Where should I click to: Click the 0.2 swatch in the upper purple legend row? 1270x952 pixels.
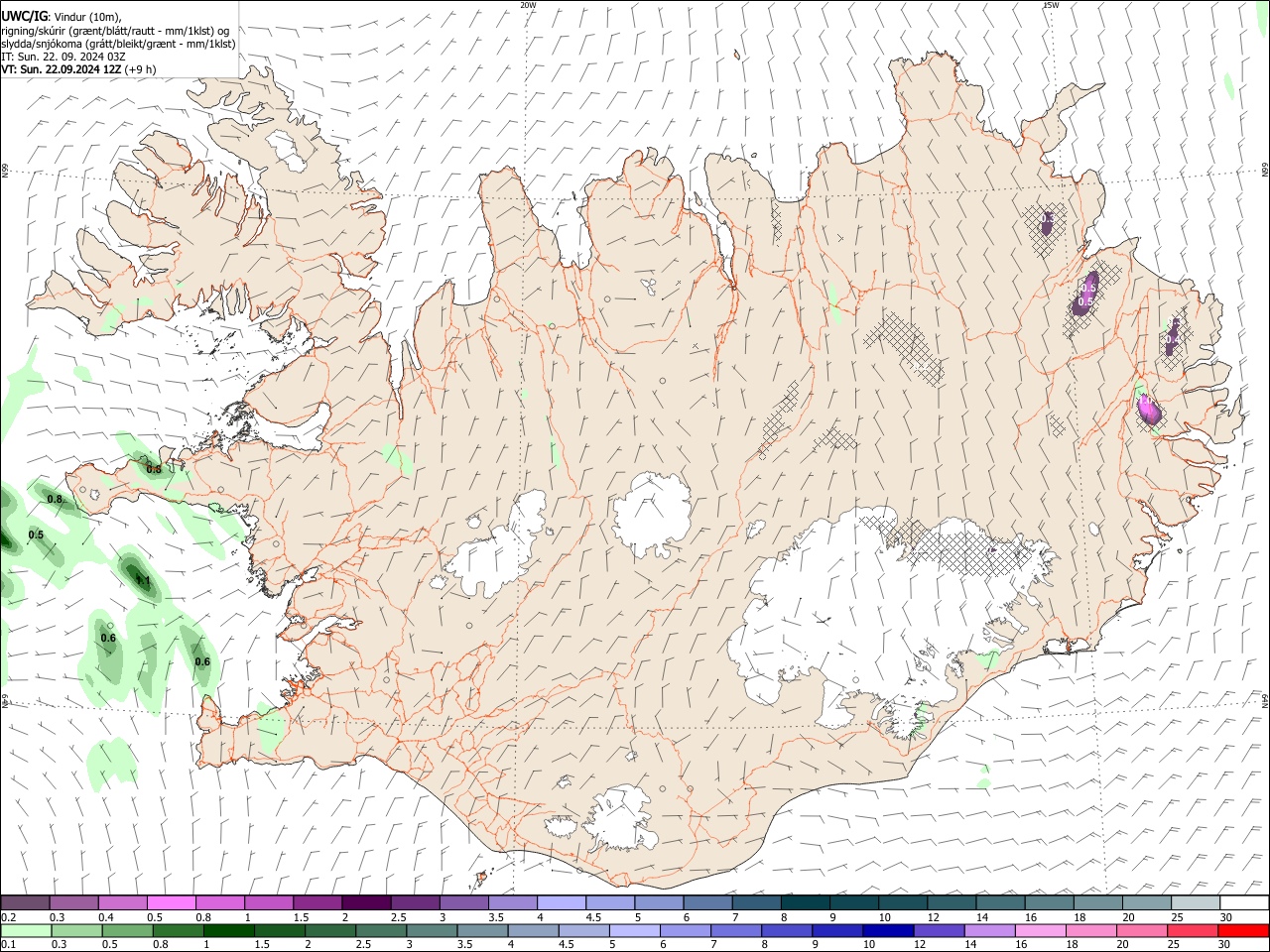(x=25, y=902)
